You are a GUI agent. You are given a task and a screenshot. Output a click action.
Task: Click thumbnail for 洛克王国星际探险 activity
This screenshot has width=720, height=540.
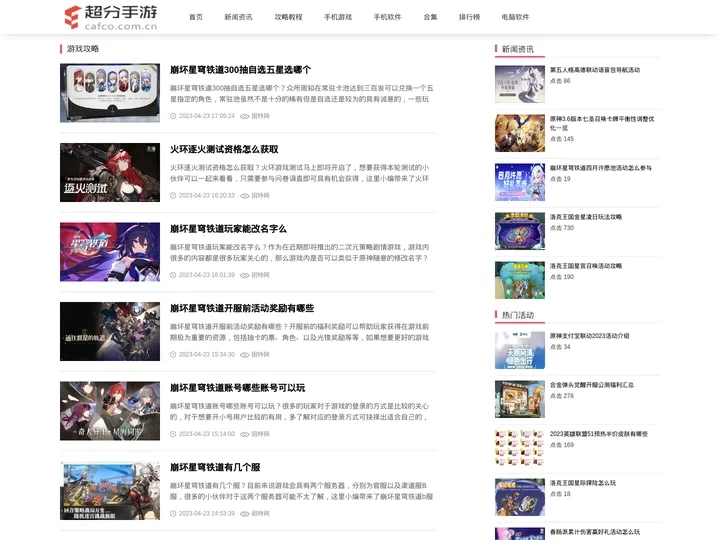pyautogui.click(x=520, y=497)
